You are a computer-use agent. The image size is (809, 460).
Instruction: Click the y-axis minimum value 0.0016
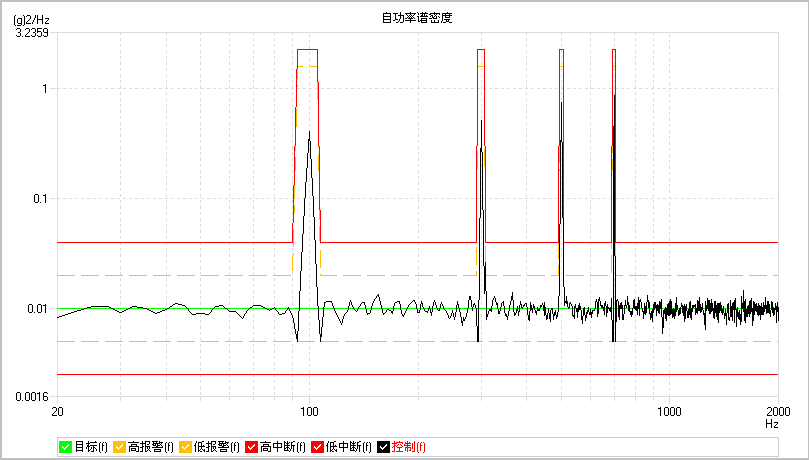[x=32, y=397]
